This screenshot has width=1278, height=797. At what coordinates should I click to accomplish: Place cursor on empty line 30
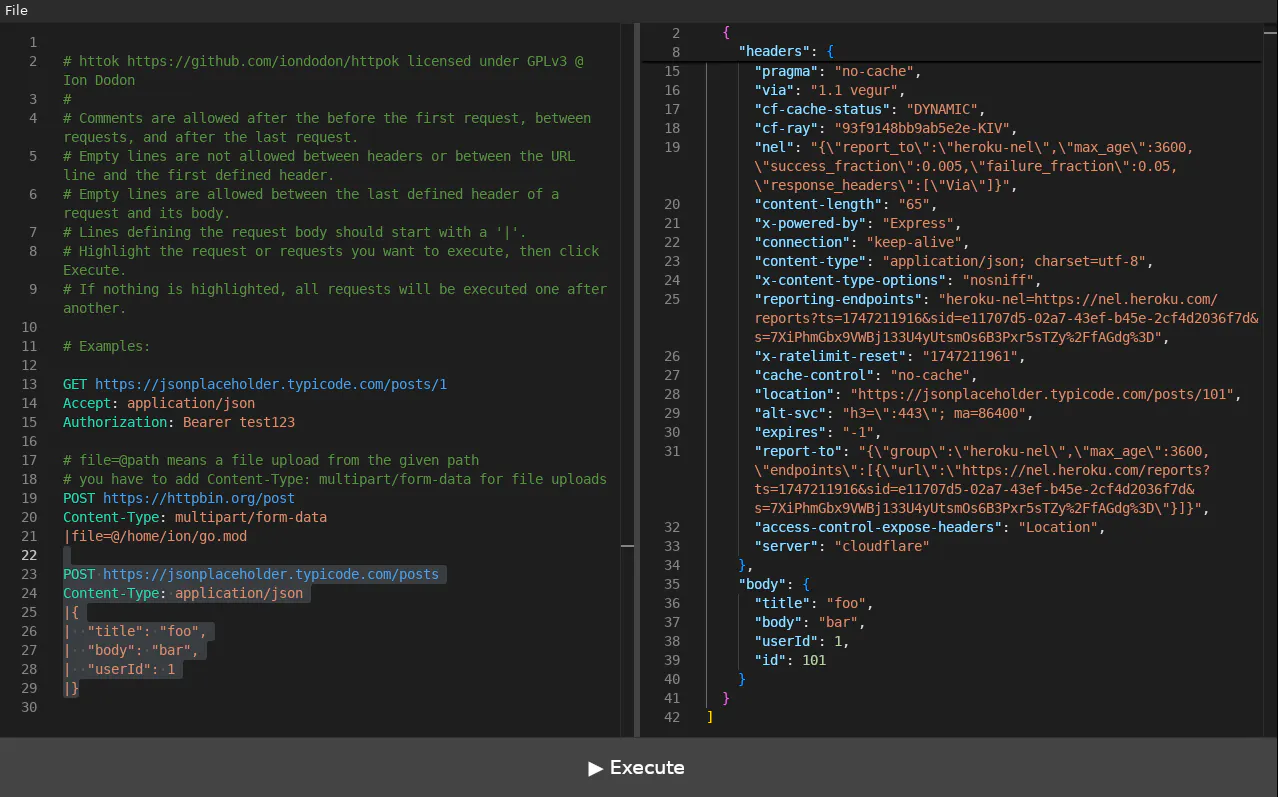pos(335,707)
